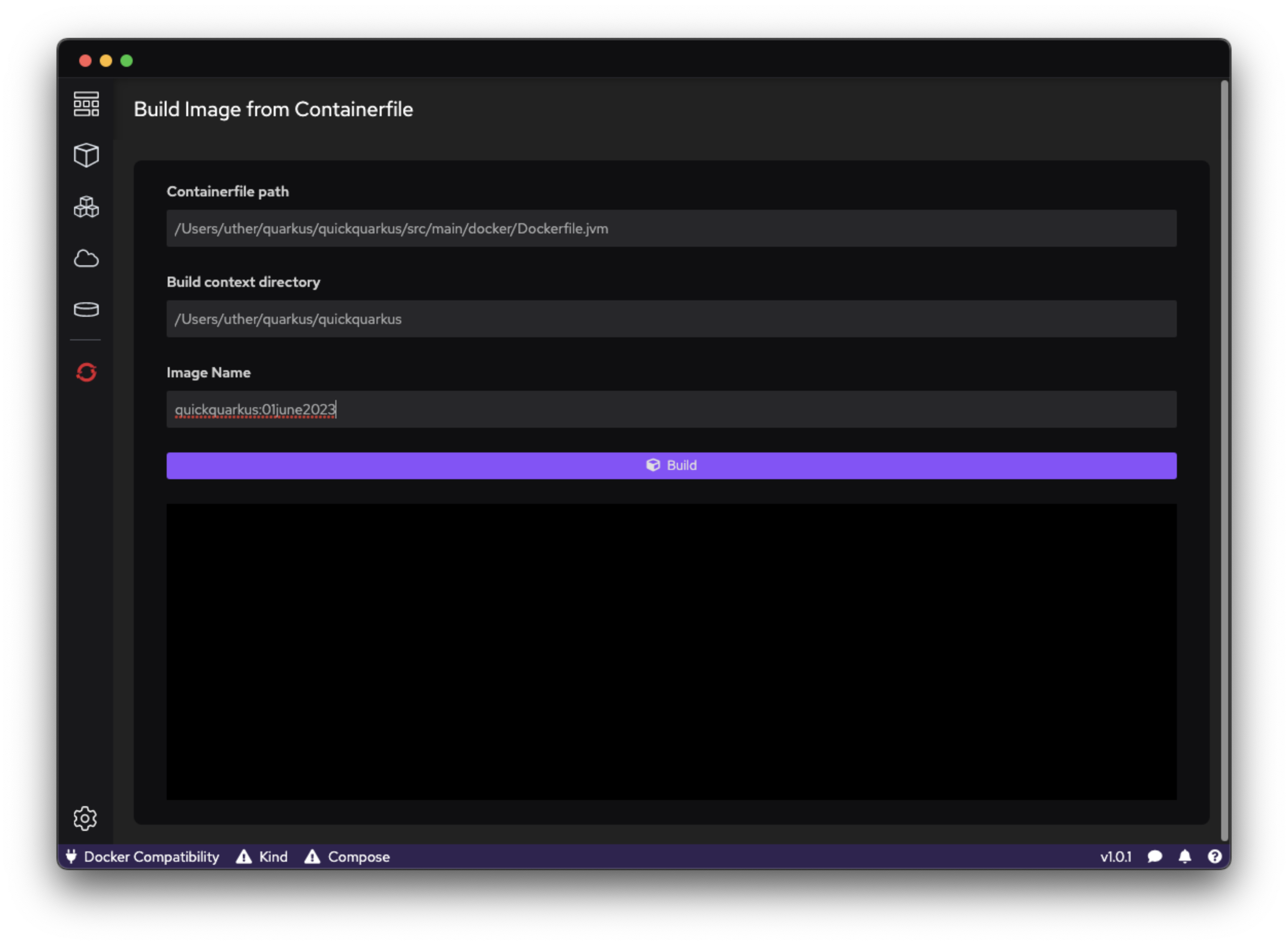The height and width of the screenshot is (945, 1288).
Task: Open notifications bell icon
Action: click(x=1185, y=857)
